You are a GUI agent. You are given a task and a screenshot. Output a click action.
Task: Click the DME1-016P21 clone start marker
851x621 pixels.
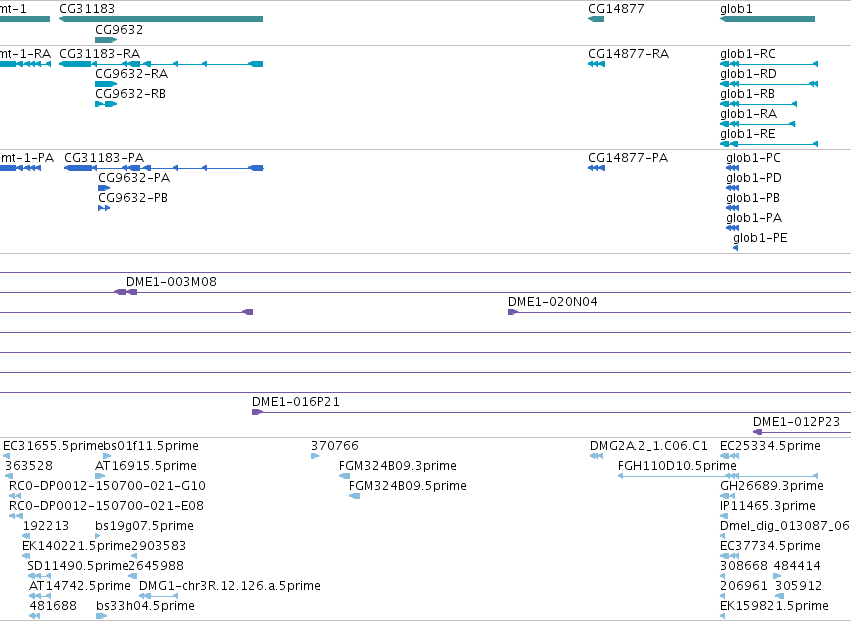(257, 412)
